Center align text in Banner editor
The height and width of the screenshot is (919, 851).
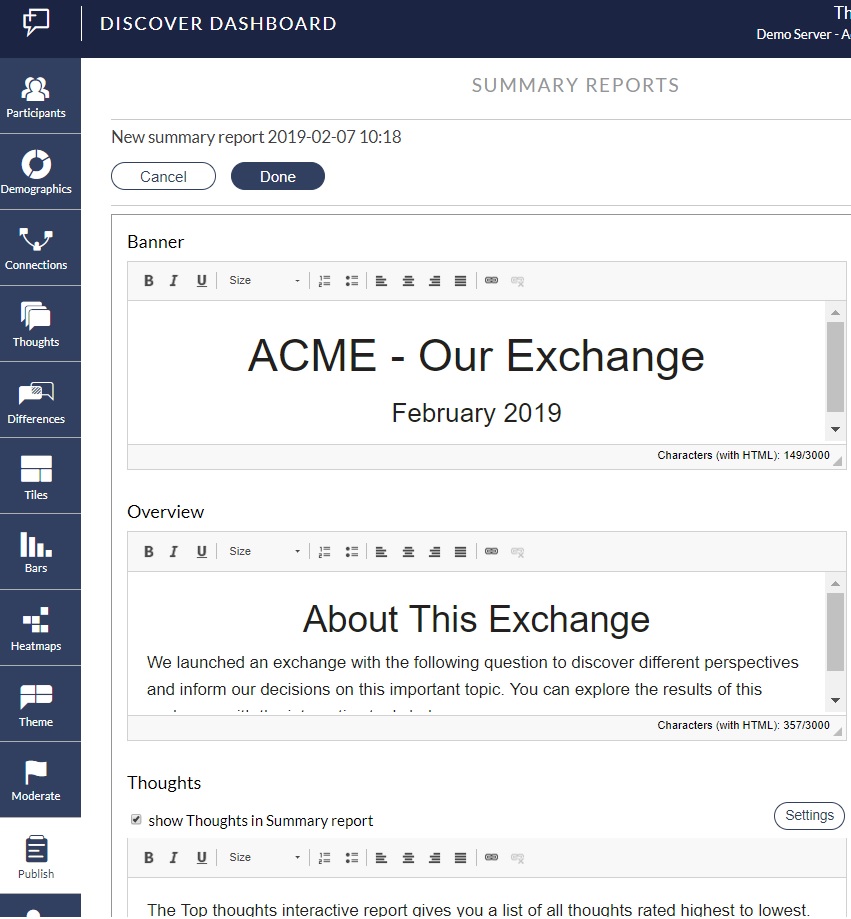[x=408, y=281]
